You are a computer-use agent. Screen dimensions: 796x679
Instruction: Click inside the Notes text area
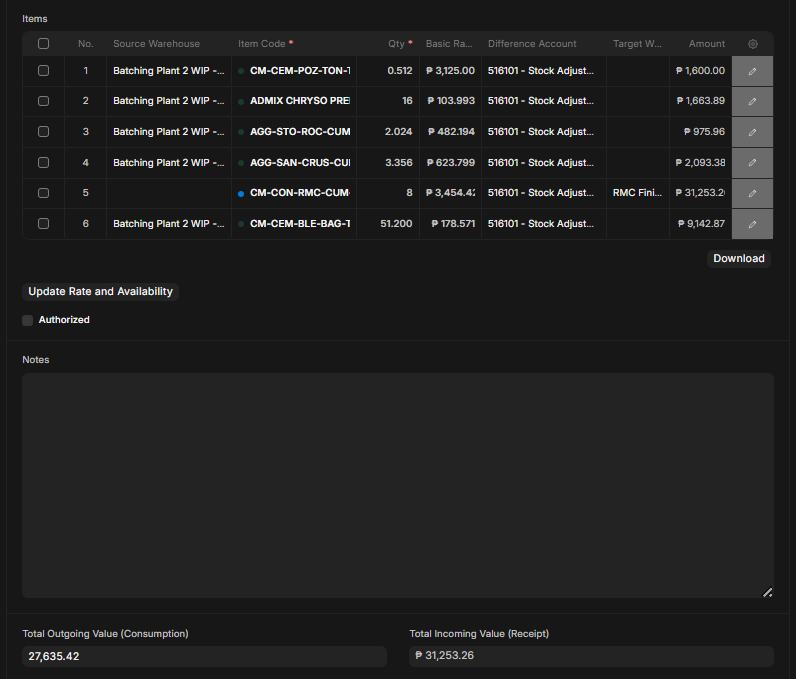[397, 485]
